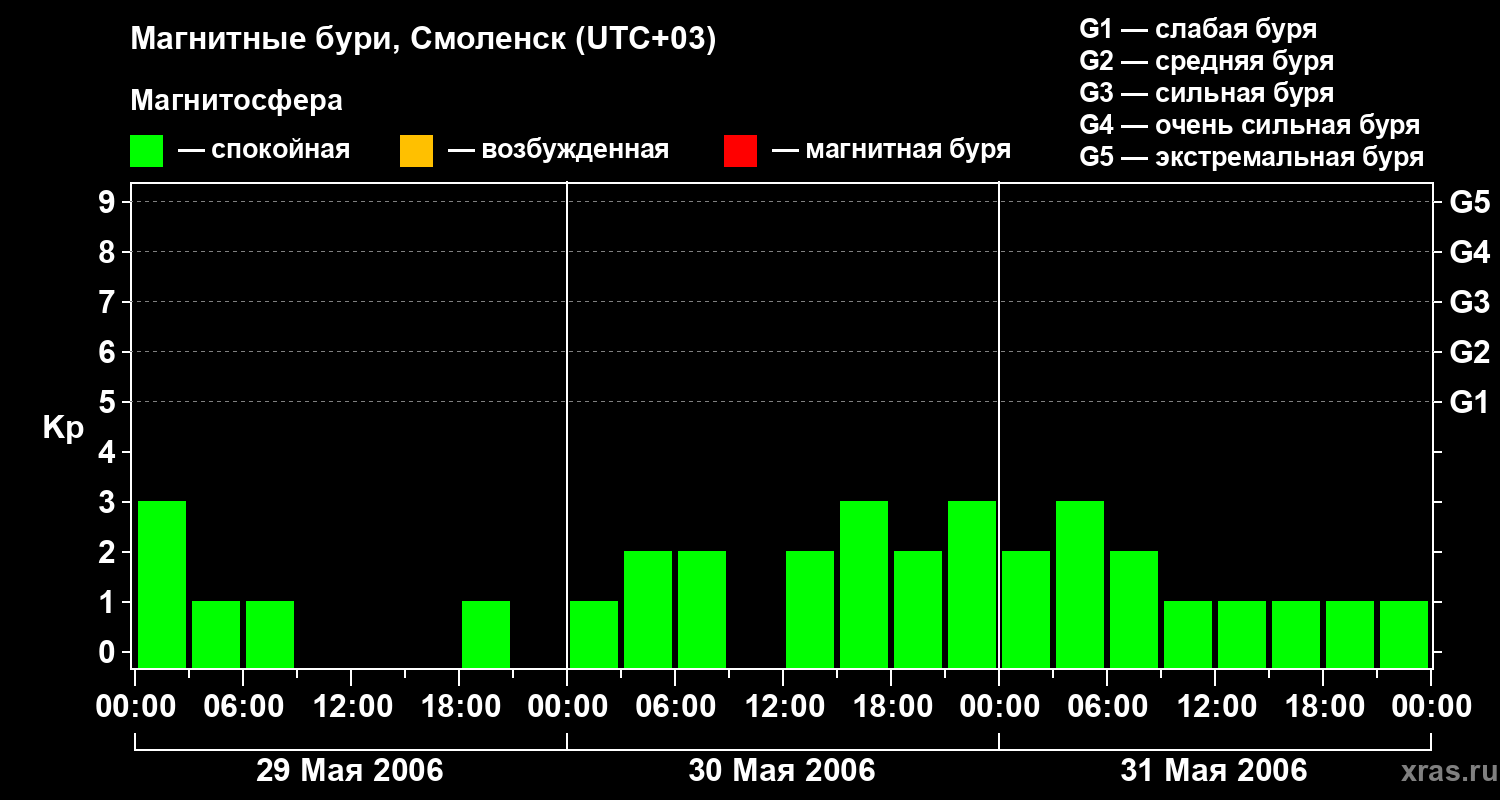Click the Kp 3 bar on 31 May

(x=1080, y=584)
